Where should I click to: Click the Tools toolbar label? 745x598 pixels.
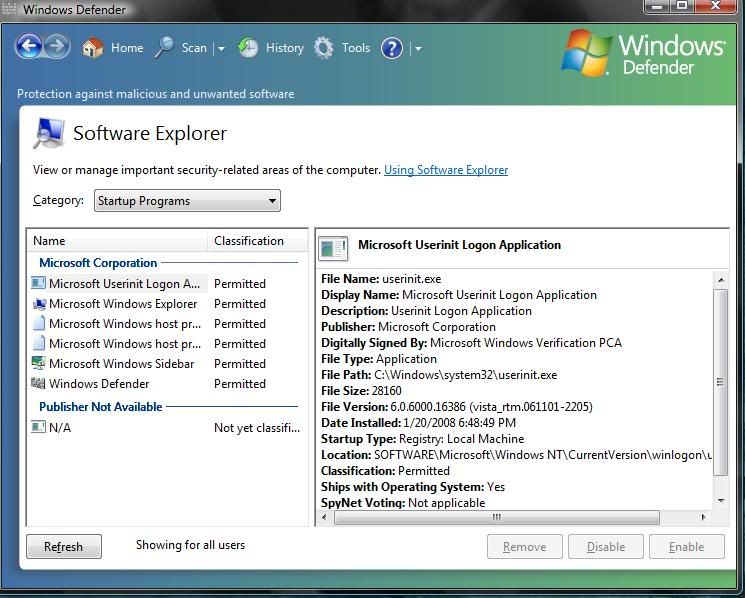(x=356, y=48)
